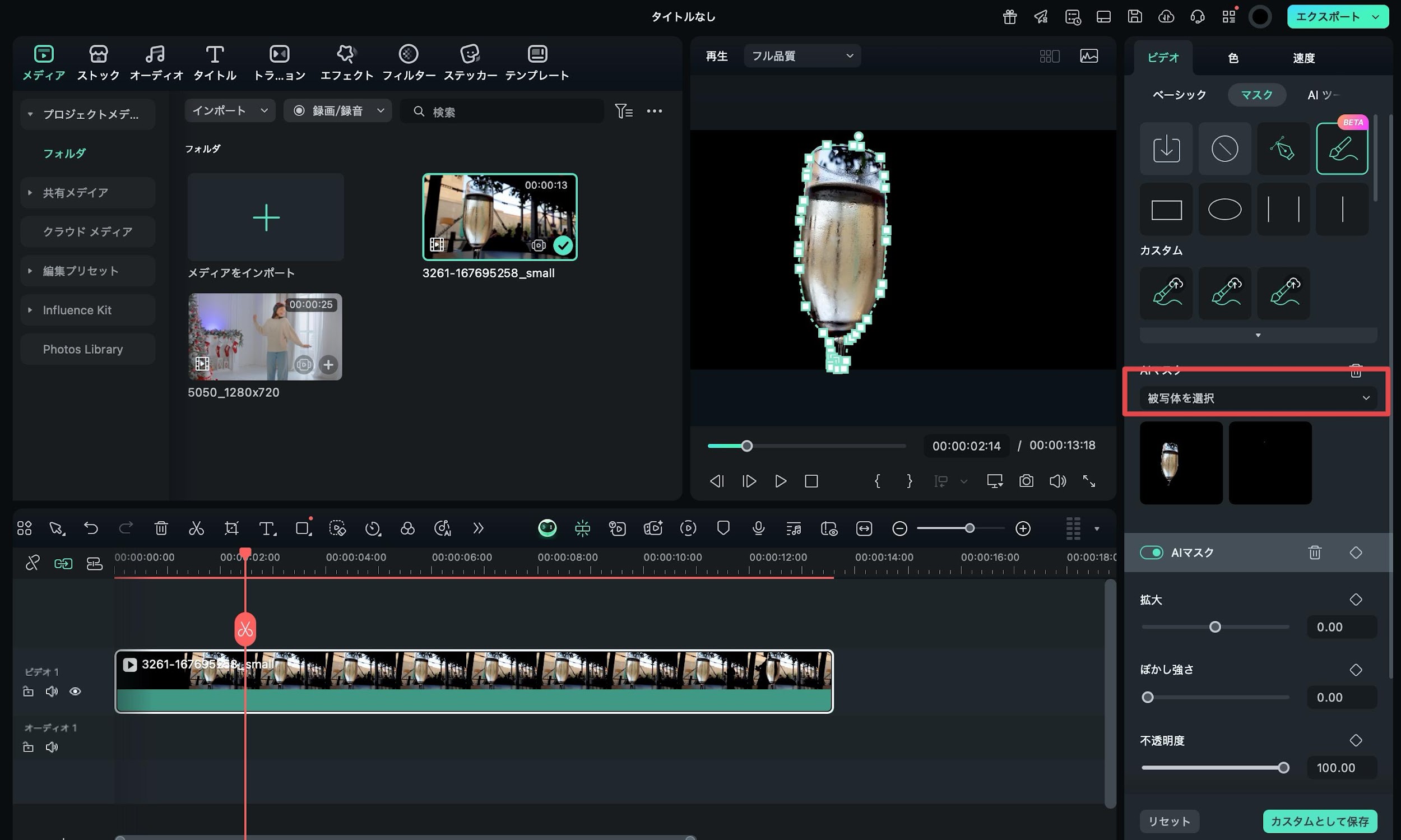1401x840 pixels.
Task: Choose the double line mask shape
Action: [x=1283, y=210]
